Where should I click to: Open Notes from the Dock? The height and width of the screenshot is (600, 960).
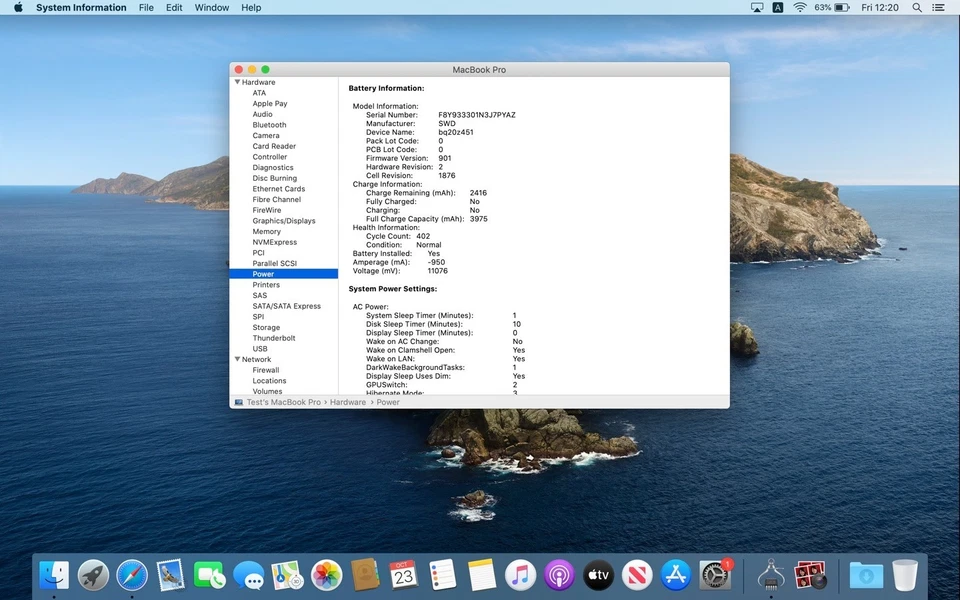[x=481, y=576]
